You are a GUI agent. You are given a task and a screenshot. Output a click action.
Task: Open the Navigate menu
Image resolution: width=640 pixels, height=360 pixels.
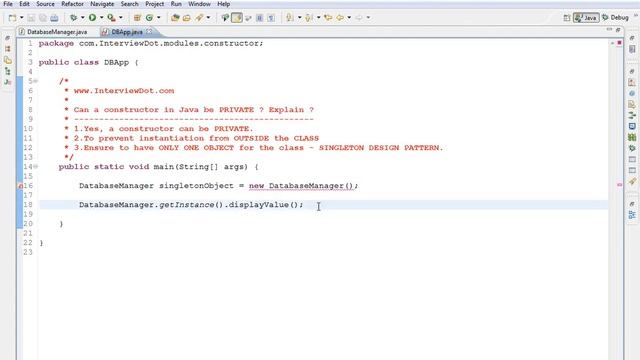click(102, 4)
